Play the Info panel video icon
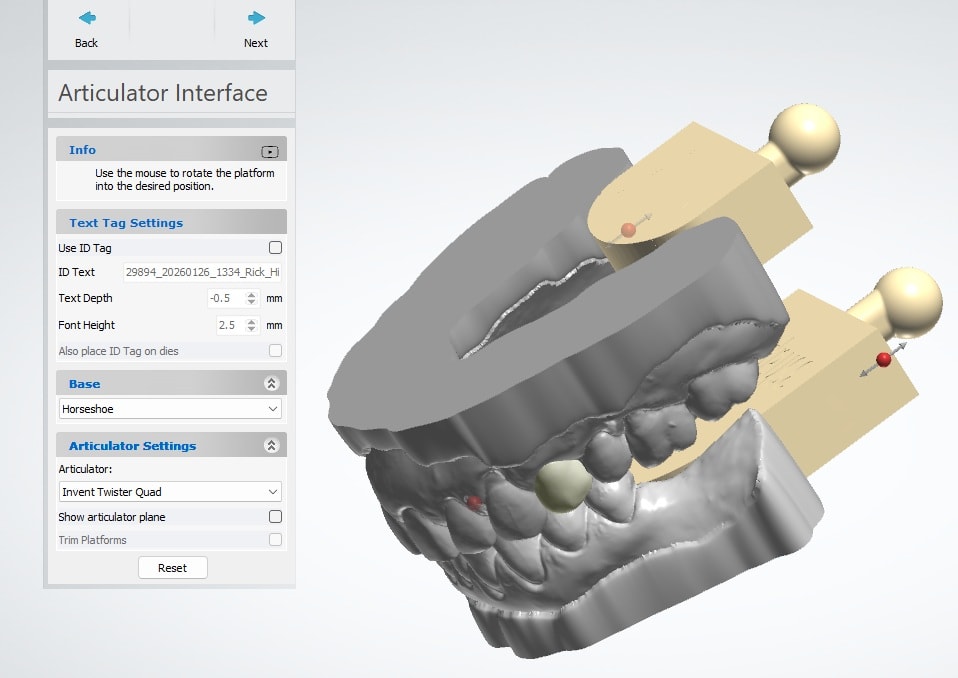The image size is (958, 678). click(x=270, y=151)
